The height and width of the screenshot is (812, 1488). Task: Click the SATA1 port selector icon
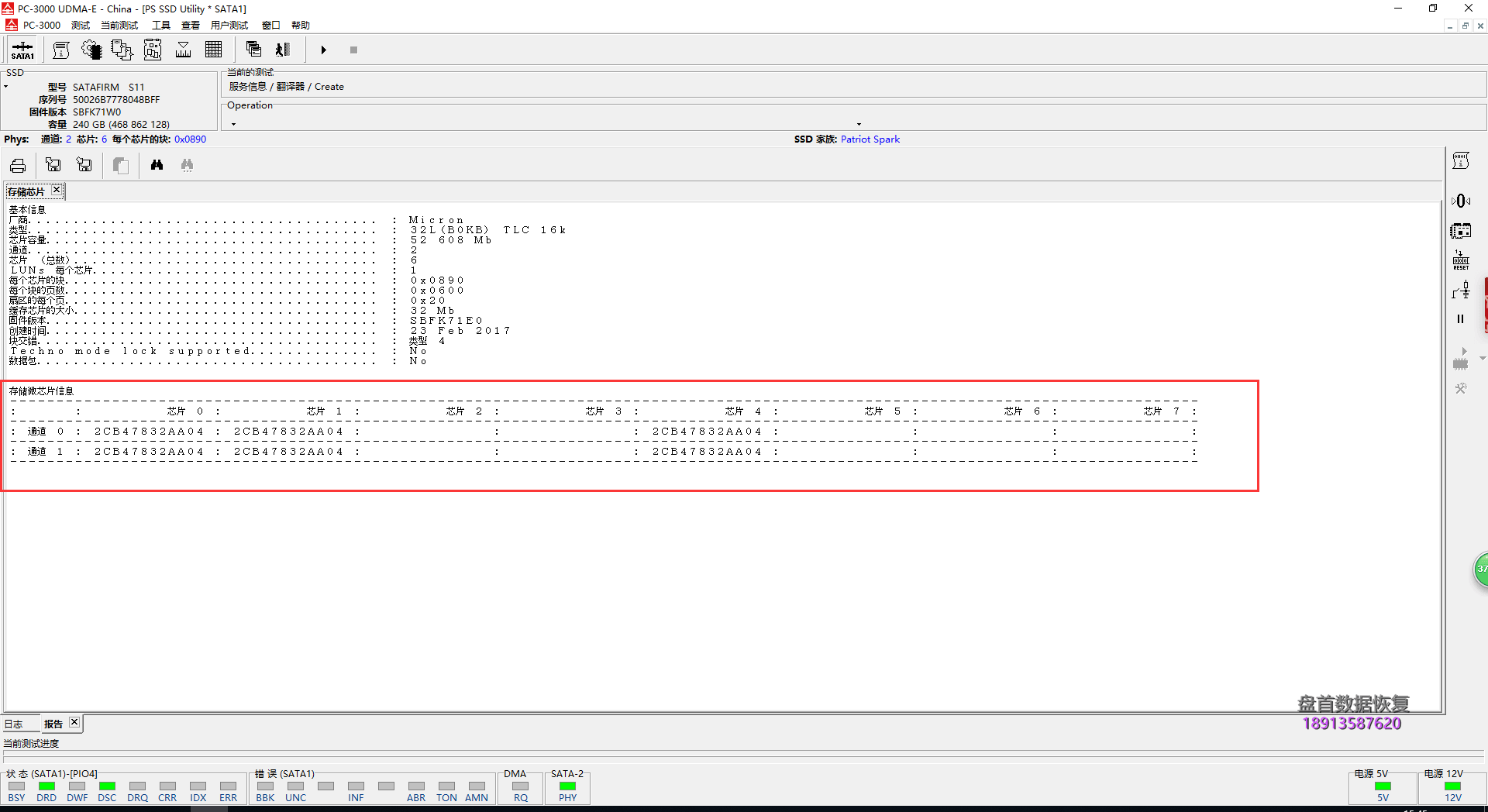[x=22, y=50]
